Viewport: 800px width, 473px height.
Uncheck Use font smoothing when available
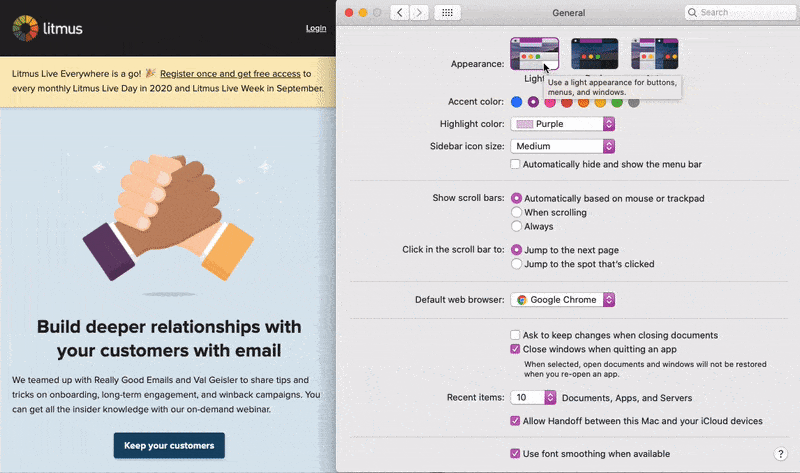point(515,454)
